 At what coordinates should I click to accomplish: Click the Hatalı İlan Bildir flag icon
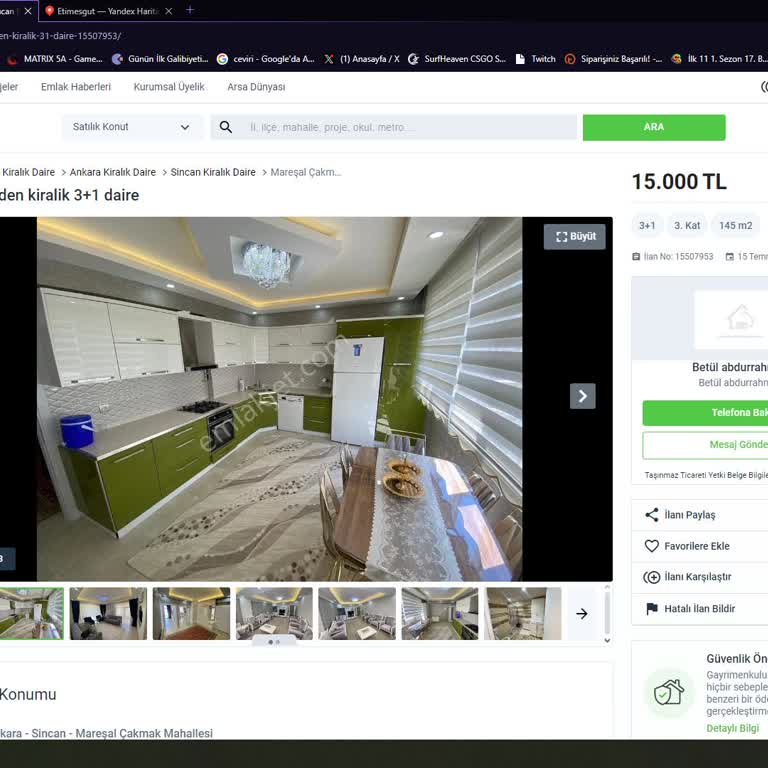pyautogui.click(x=652, y=609)
